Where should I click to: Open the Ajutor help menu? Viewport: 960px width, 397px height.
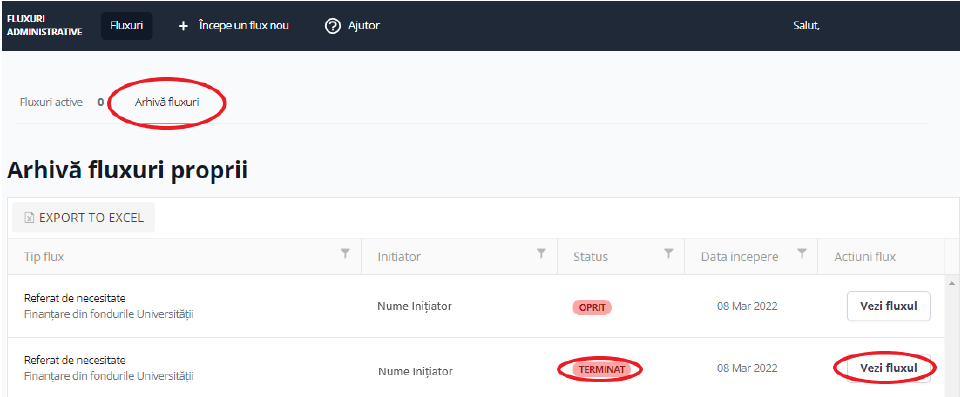click(x=364, y=26)
